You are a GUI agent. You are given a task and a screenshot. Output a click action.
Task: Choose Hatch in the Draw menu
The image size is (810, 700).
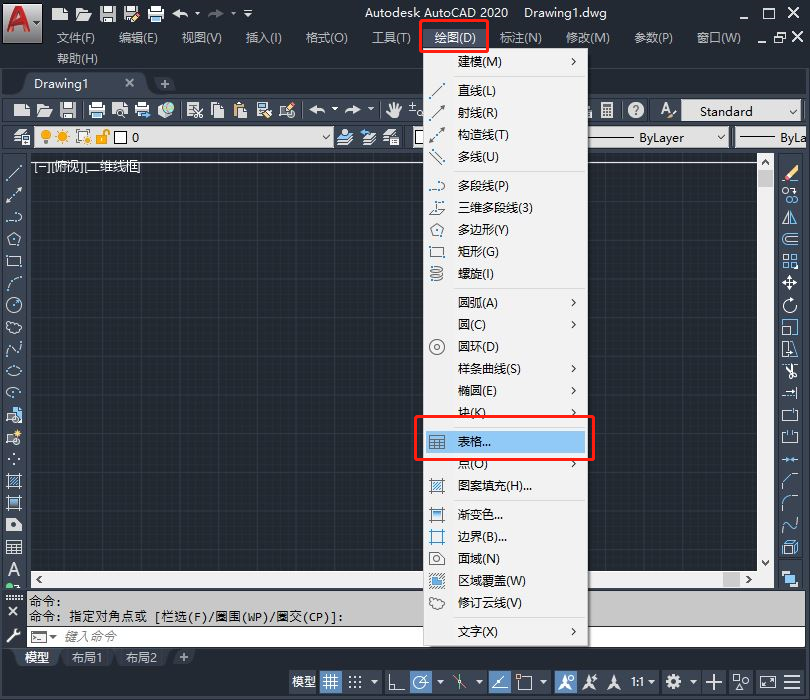coord(506,486)
